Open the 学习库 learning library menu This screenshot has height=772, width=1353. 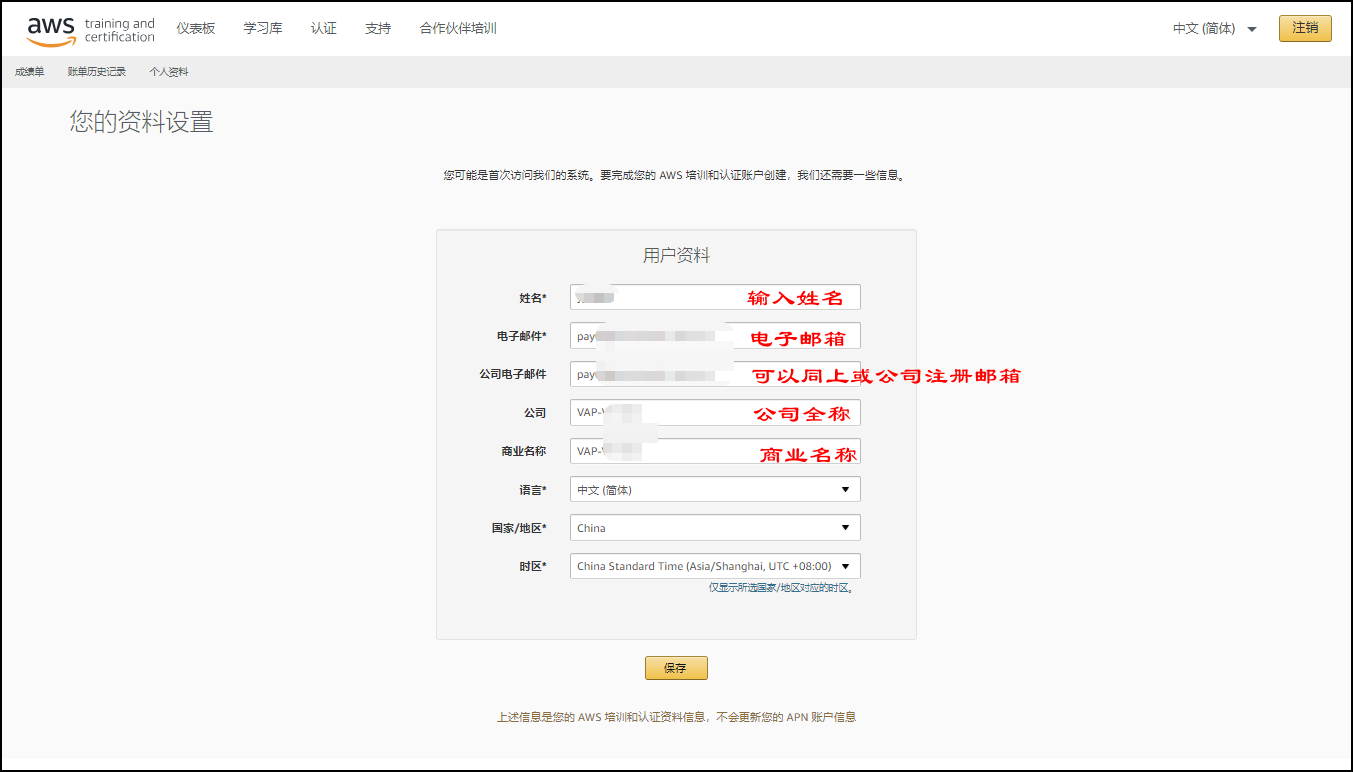263,29
